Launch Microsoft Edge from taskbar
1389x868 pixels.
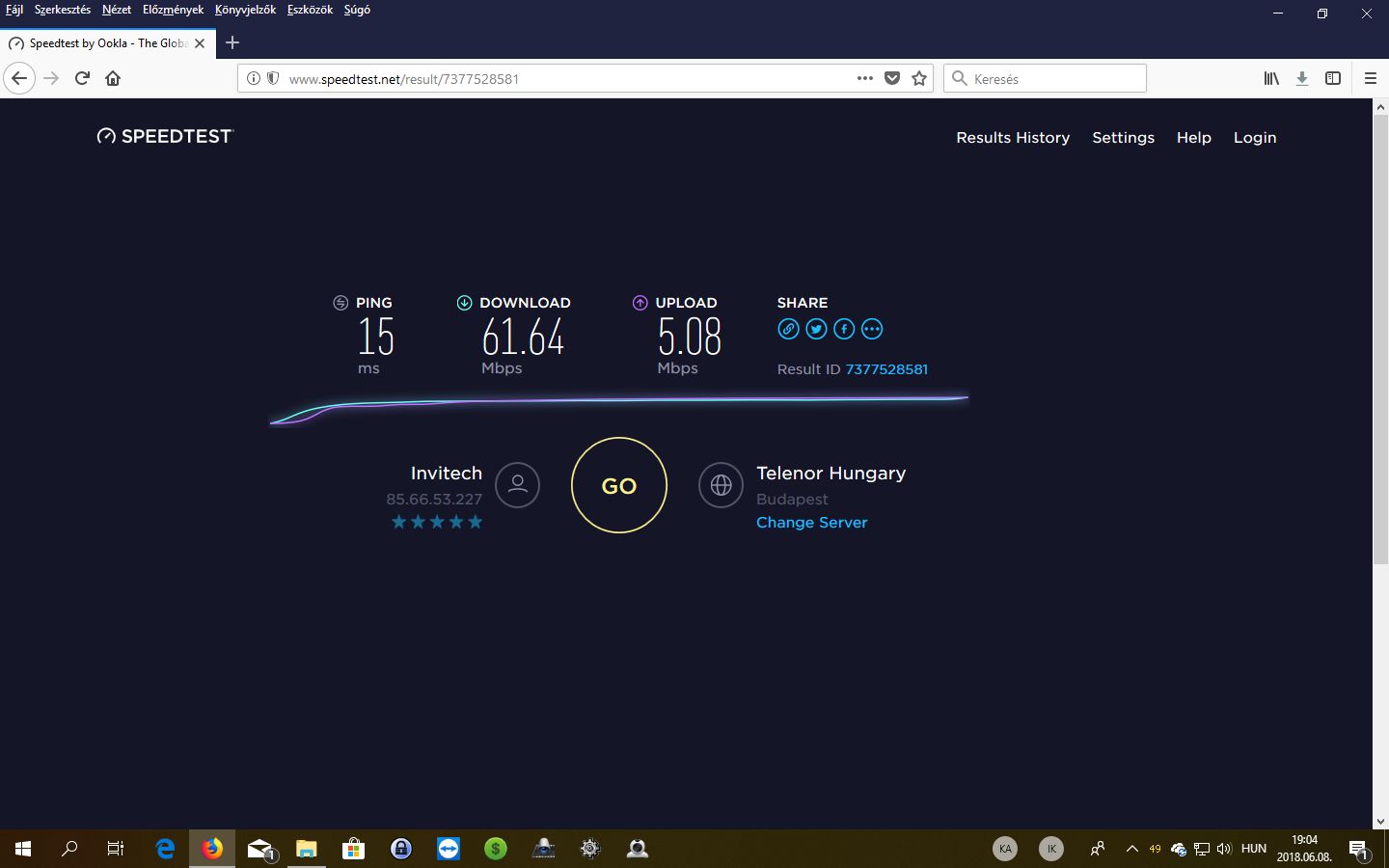[165, 849]
